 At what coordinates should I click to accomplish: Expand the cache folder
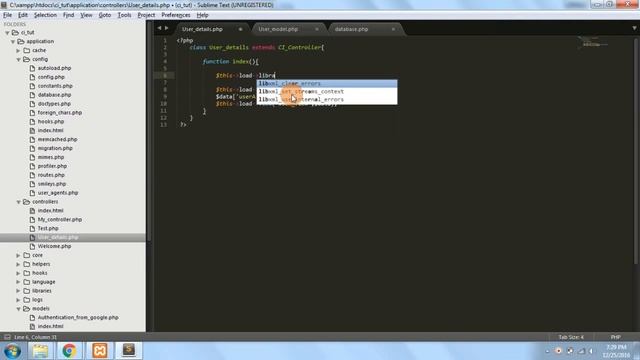click(x=18, y=51)
